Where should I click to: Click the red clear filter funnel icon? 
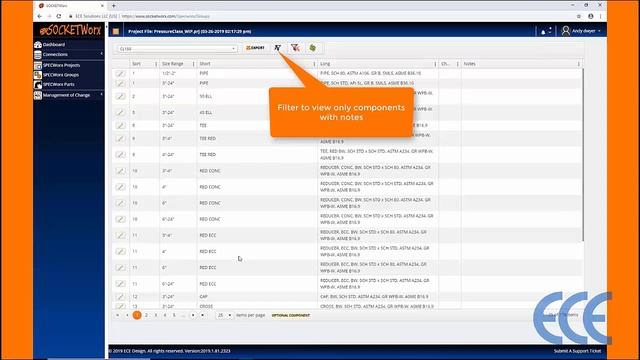coord(295,48)
